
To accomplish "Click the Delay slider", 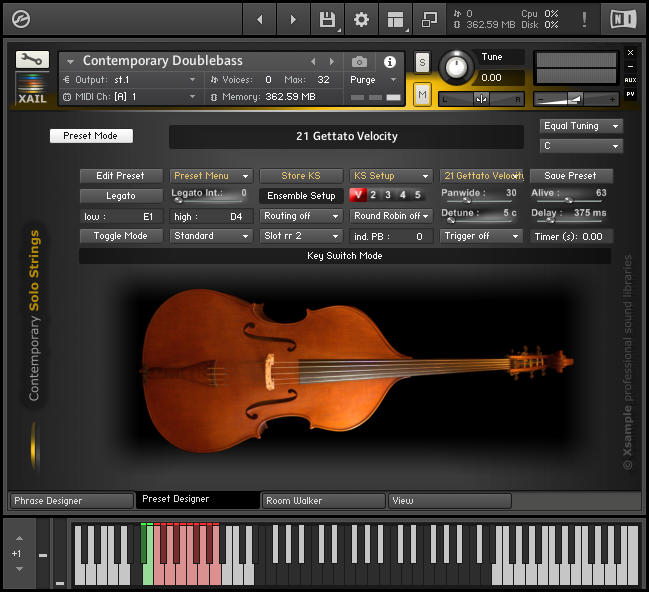I will click(569, 221).
